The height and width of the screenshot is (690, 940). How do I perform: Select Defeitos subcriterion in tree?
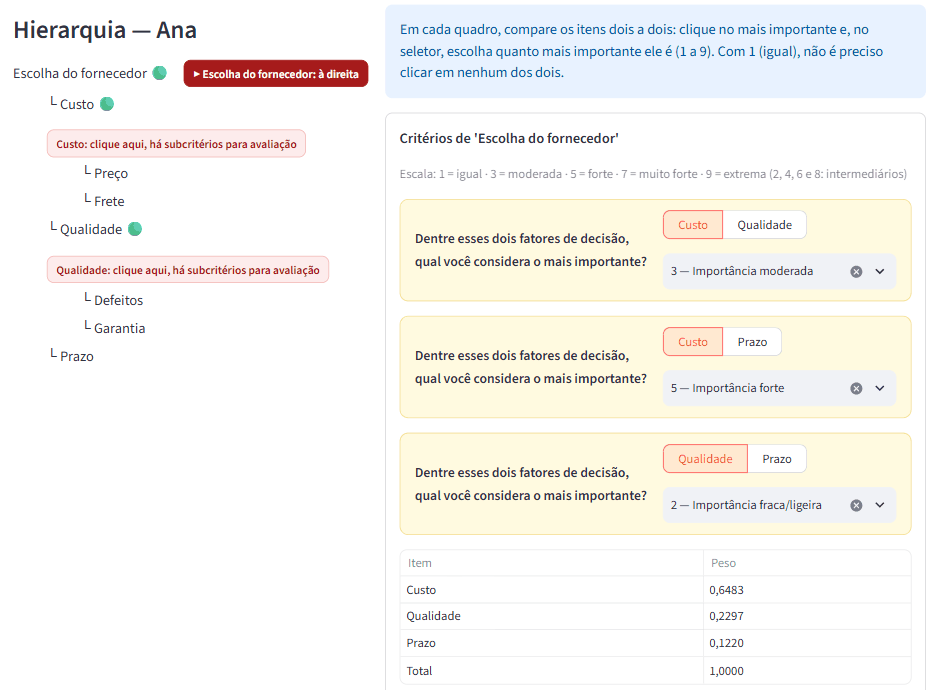point(119,300)
